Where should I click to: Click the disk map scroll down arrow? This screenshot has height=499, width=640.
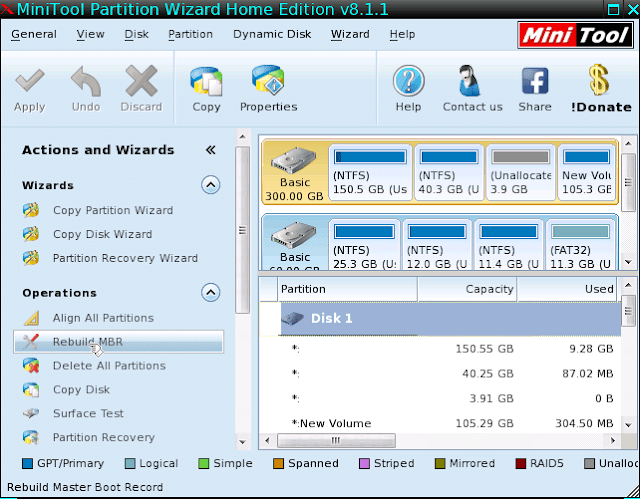point(629,262)
